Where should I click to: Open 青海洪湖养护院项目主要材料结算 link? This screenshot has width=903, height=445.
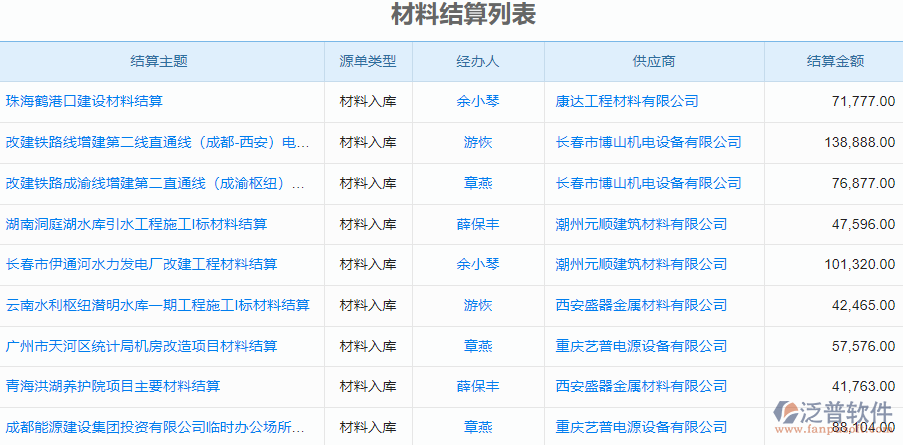click(113, 386)
